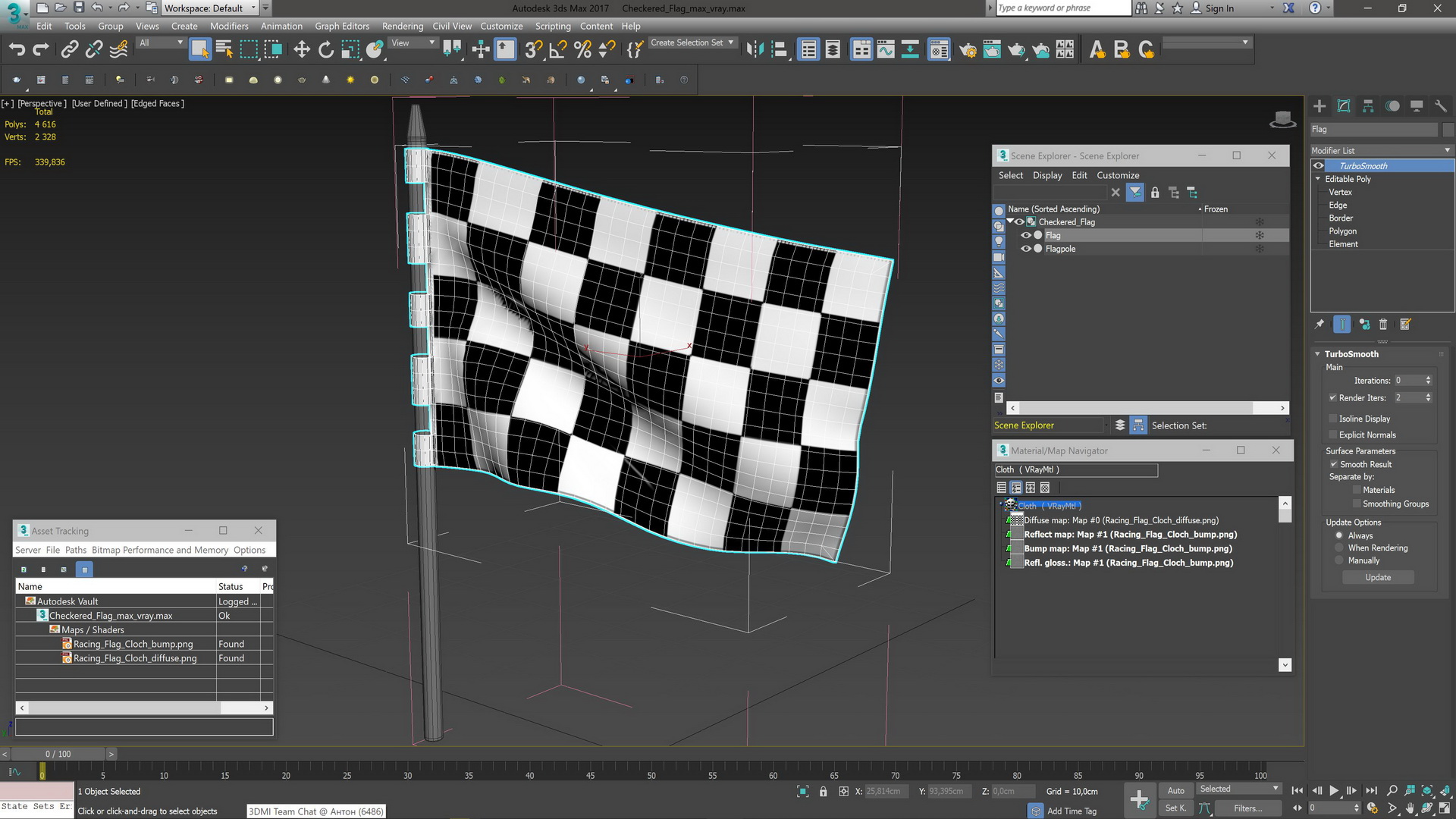The height and width of the screenshot is (819, 1456).
Task: Choose the Select and Scale tool
Action: tap(350, 50)
